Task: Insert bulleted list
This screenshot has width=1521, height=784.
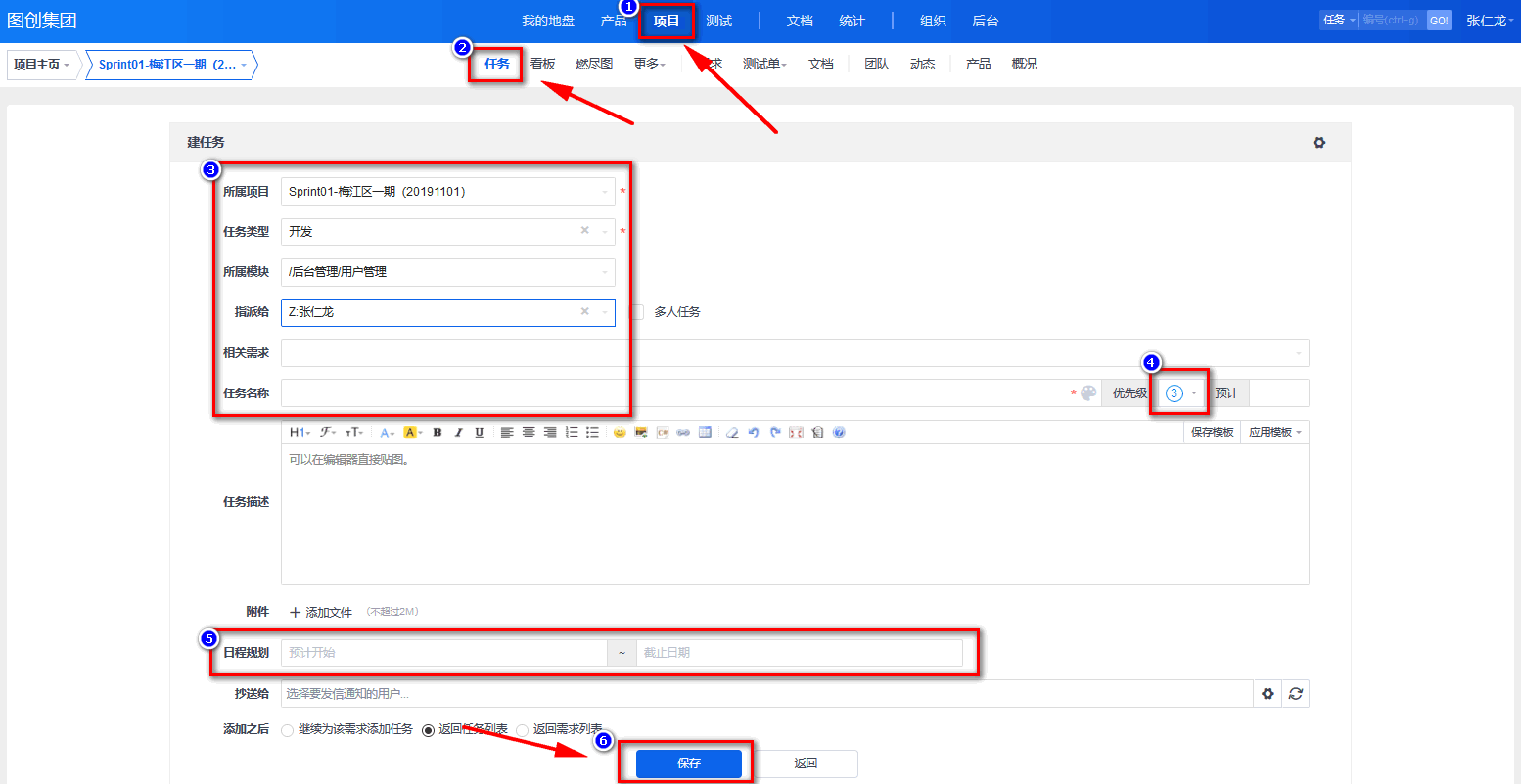Action: [x=593, y=432]
